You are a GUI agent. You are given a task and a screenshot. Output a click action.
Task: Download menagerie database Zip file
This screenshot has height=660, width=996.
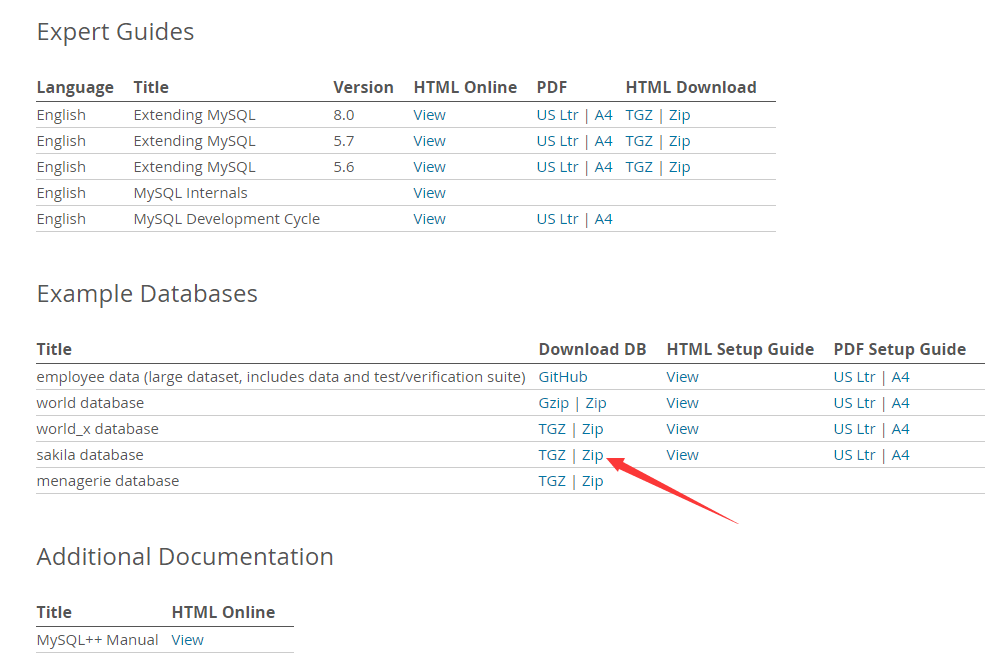(593, 481)
